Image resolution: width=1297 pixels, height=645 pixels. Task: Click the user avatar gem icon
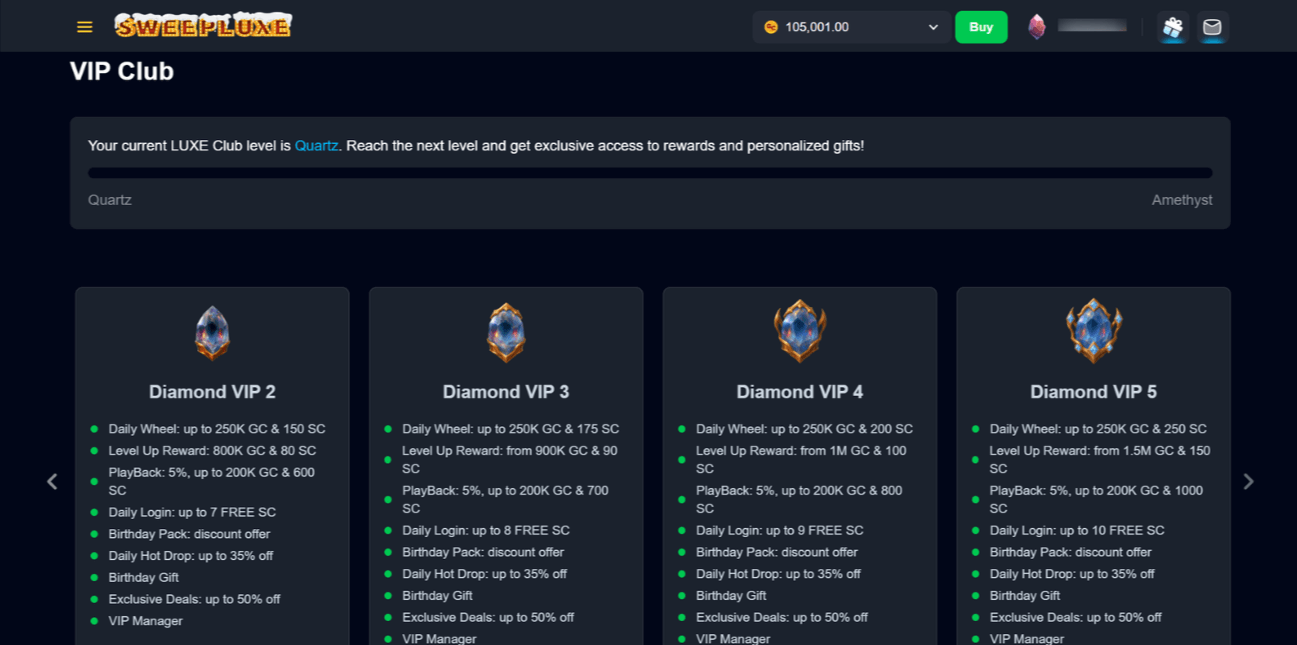[x=1037, y=27]
